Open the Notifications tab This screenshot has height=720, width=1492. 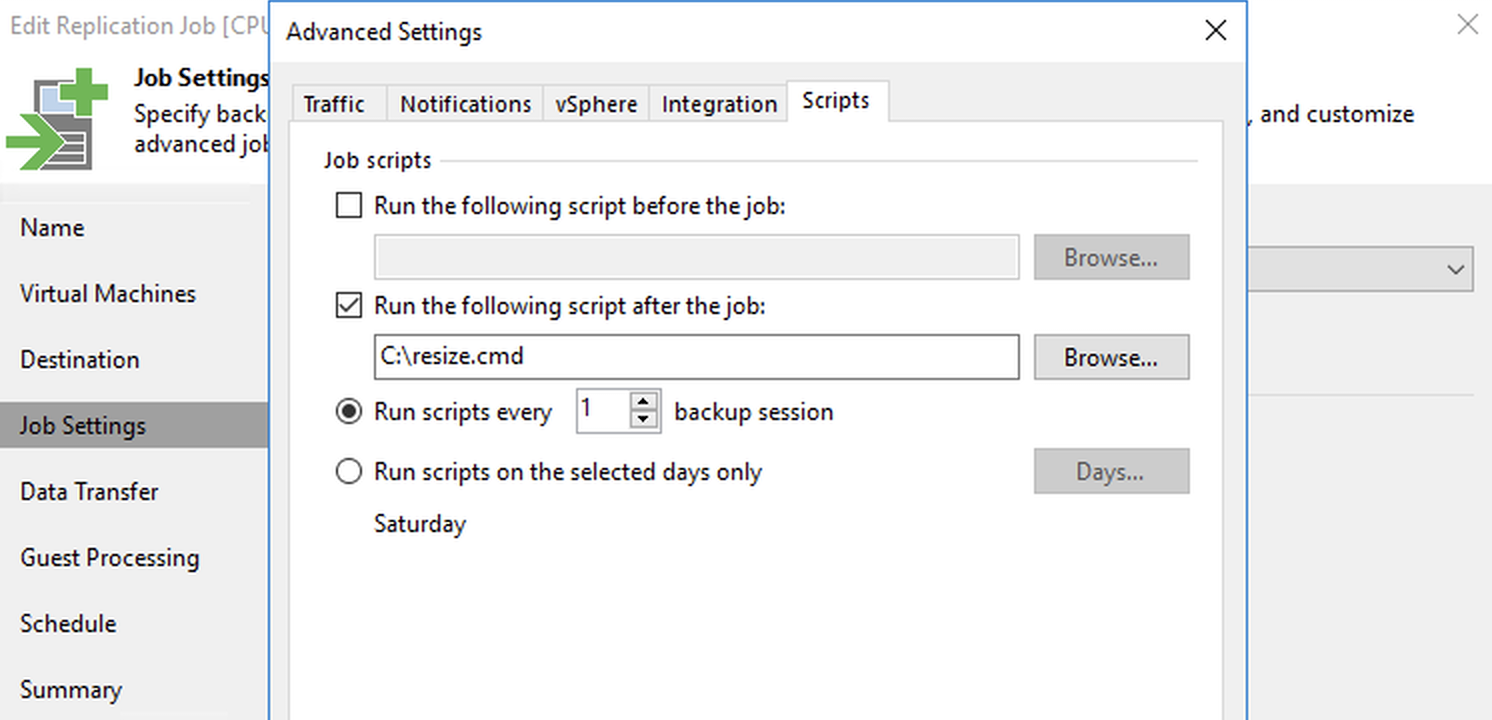(x=465, y=104)
